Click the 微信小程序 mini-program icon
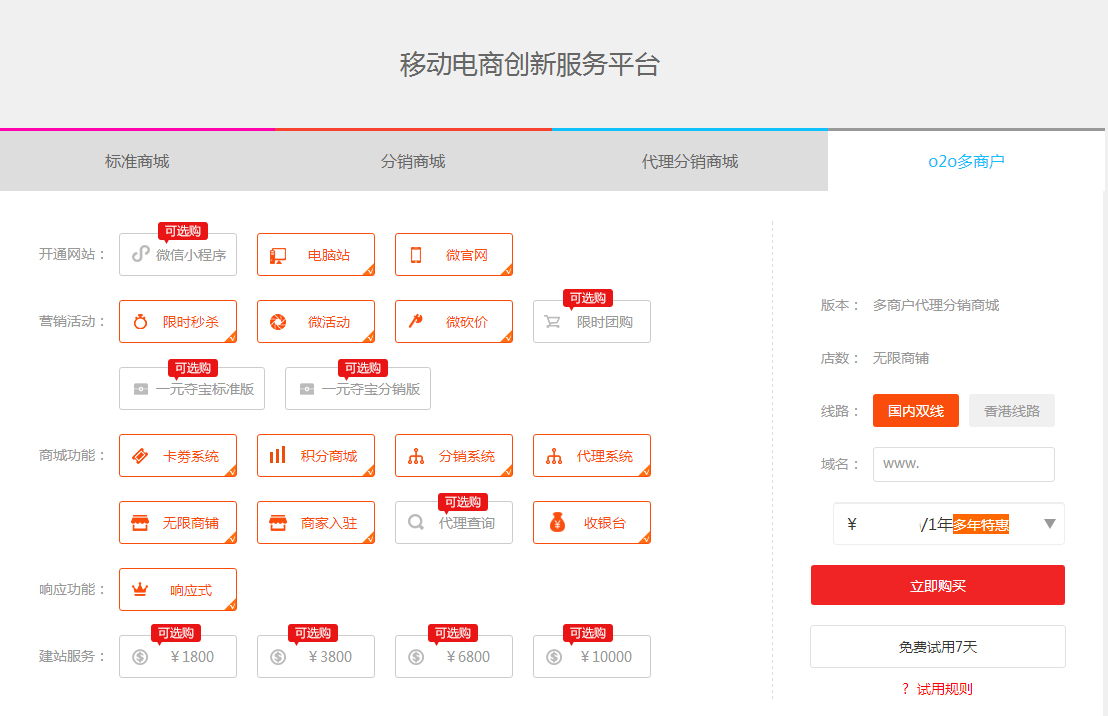The height and width of the screenshot is (716, 1108). (141, 255)
